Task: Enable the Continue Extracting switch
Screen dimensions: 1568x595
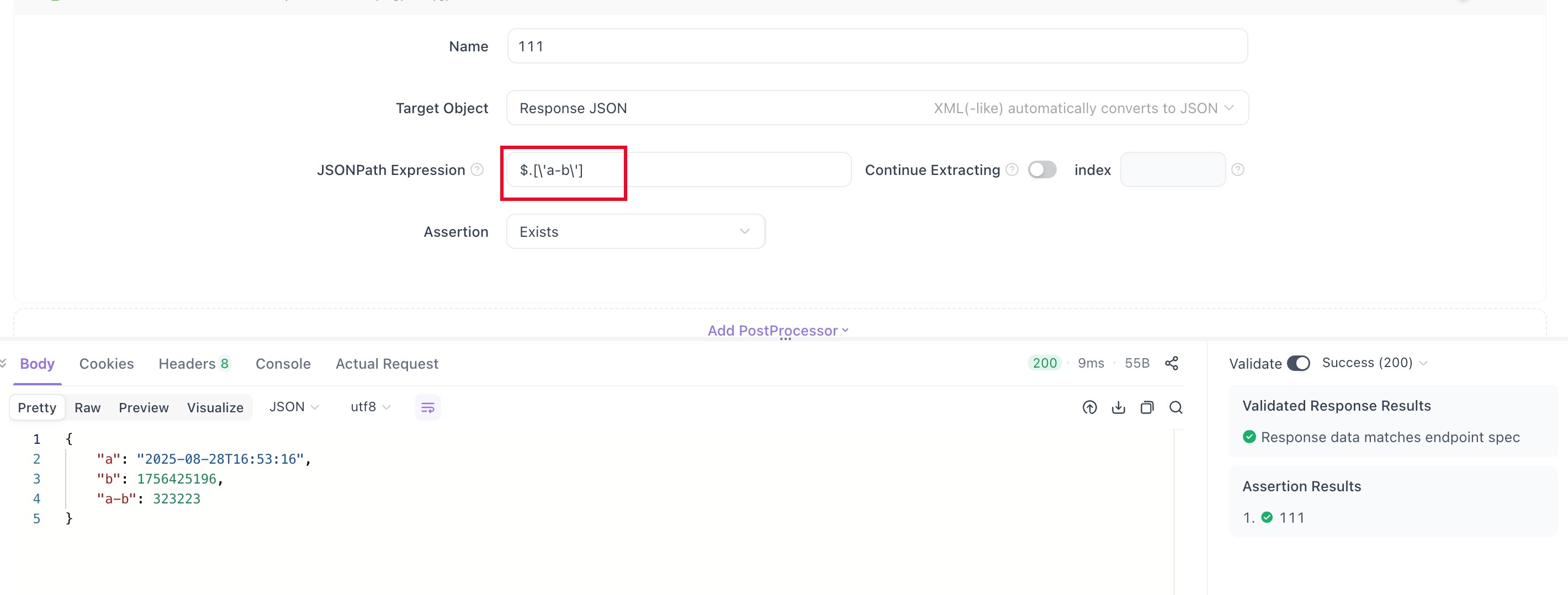Action: click(x=1041, y=170)
